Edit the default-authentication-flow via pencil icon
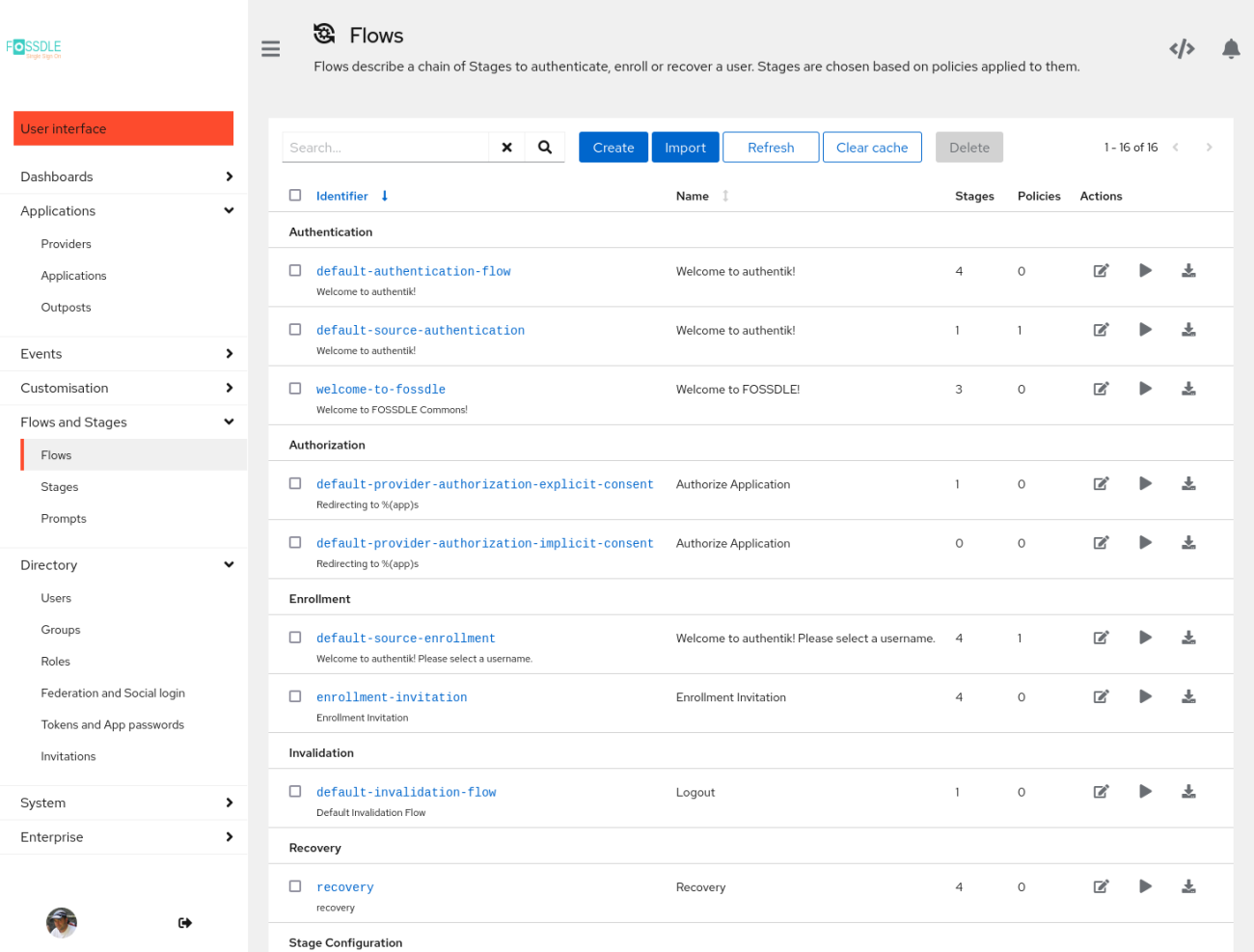This screenshot has height=952, width=1254. click(1101, 271)
